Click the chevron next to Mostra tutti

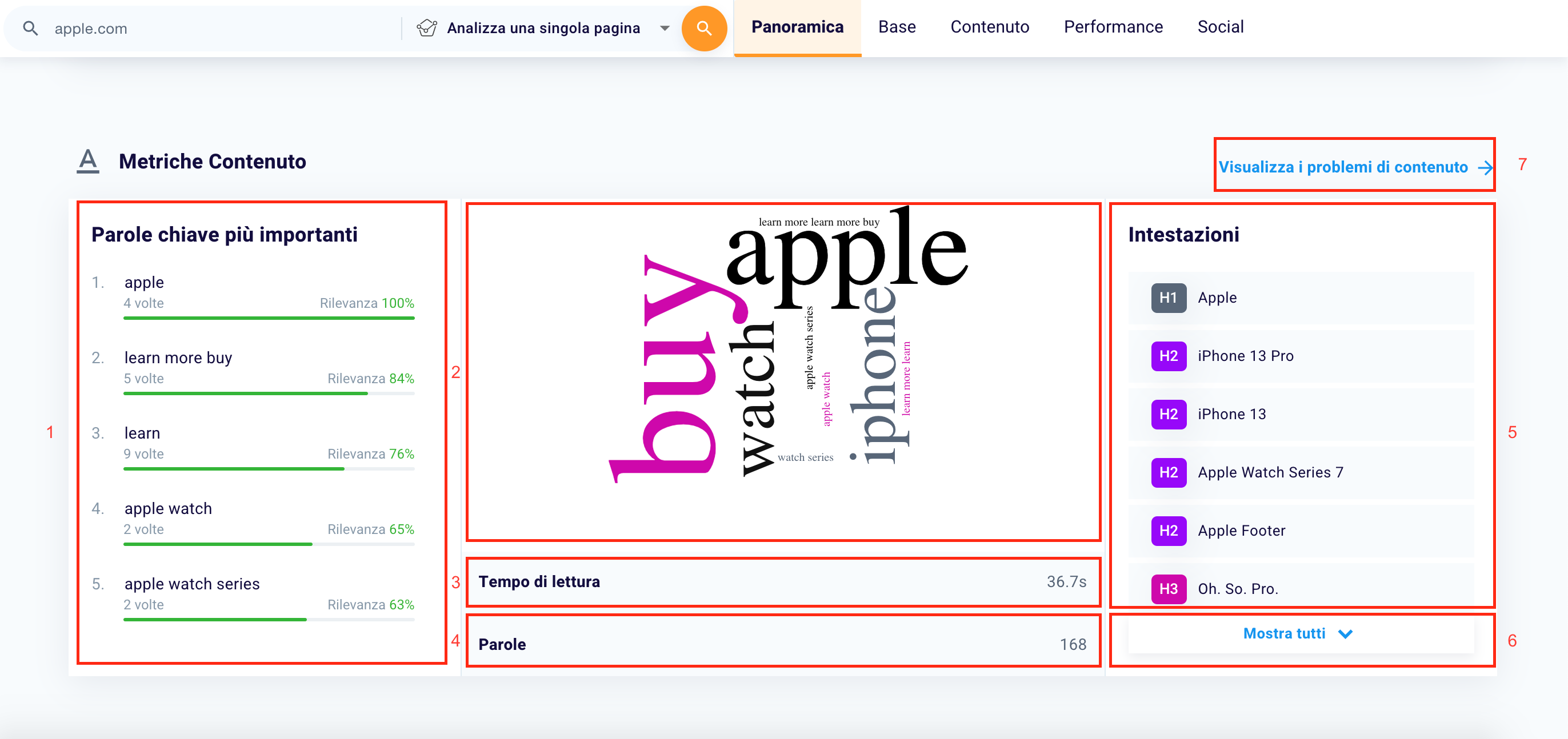pyautogui.click(x=1345, y=634)
